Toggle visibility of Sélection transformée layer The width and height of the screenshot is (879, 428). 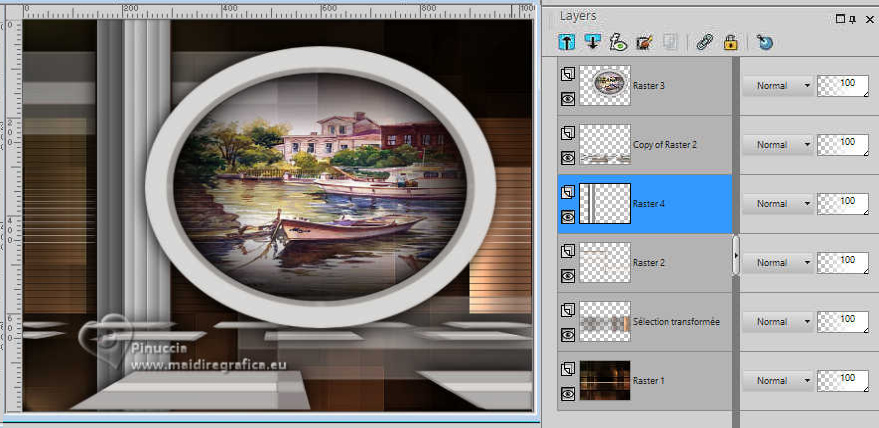coord(568,335)
